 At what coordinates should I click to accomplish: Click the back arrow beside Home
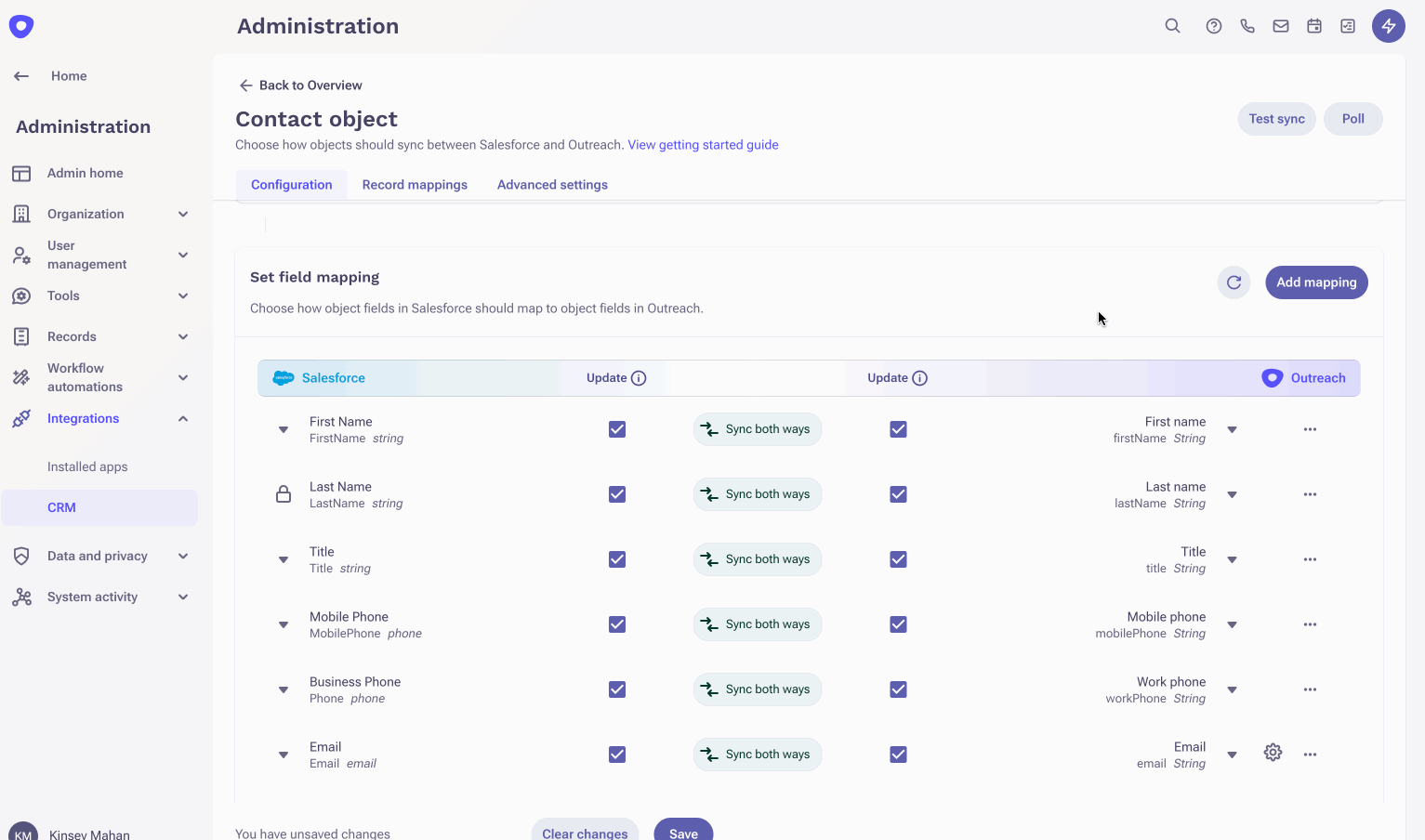pyautogui.click(x=21, y=76)
